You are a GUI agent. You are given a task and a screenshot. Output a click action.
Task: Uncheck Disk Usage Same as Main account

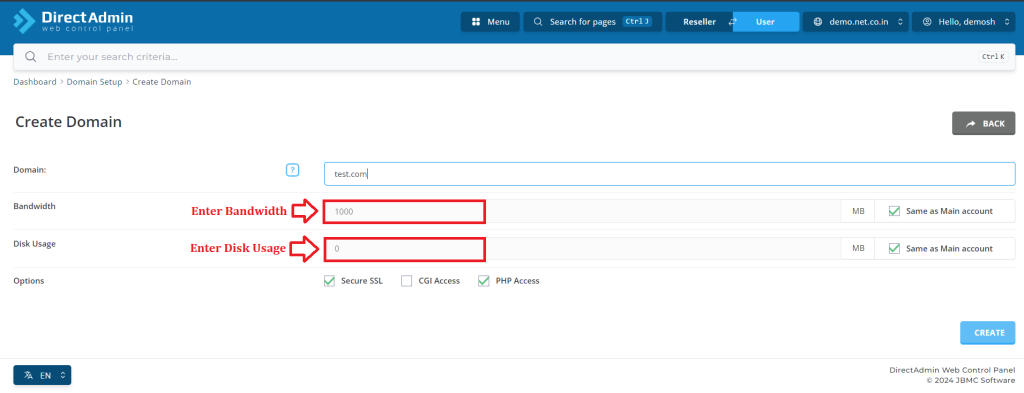pos(894,248)
